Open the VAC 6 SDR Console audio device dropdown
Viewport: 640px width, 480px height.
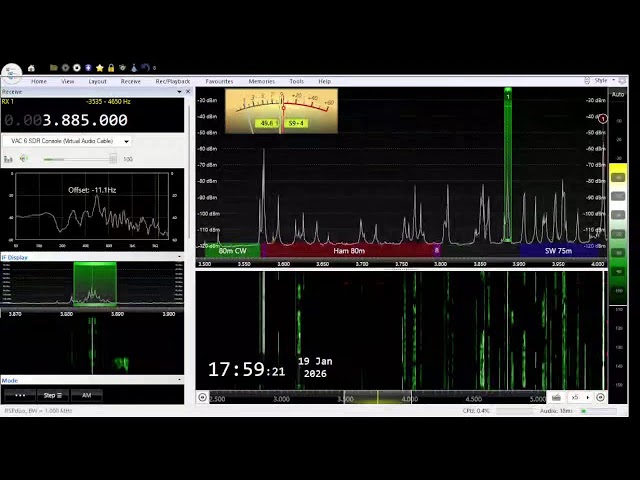67,141
